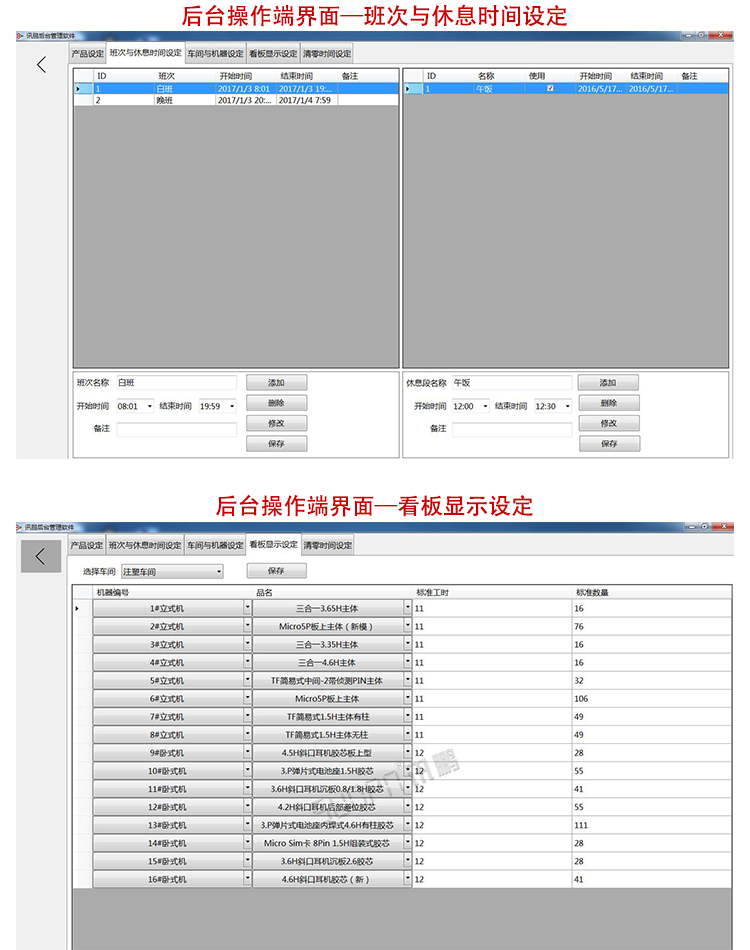750x950 pixels.
Task: Select the 晚班 row in shift table
Action: click(165, 100)
